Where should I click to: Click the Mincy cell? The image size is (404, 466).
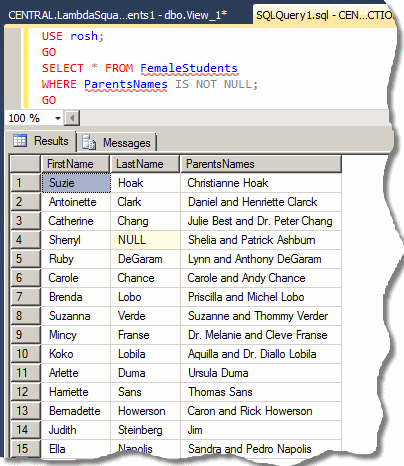76,335
